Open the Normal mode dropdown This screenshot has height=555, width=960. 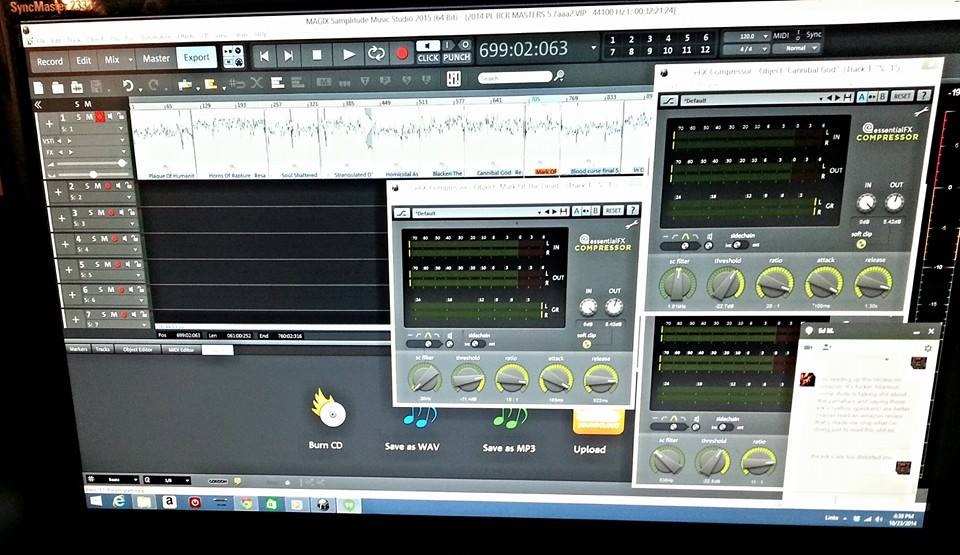tap(814, 48)
